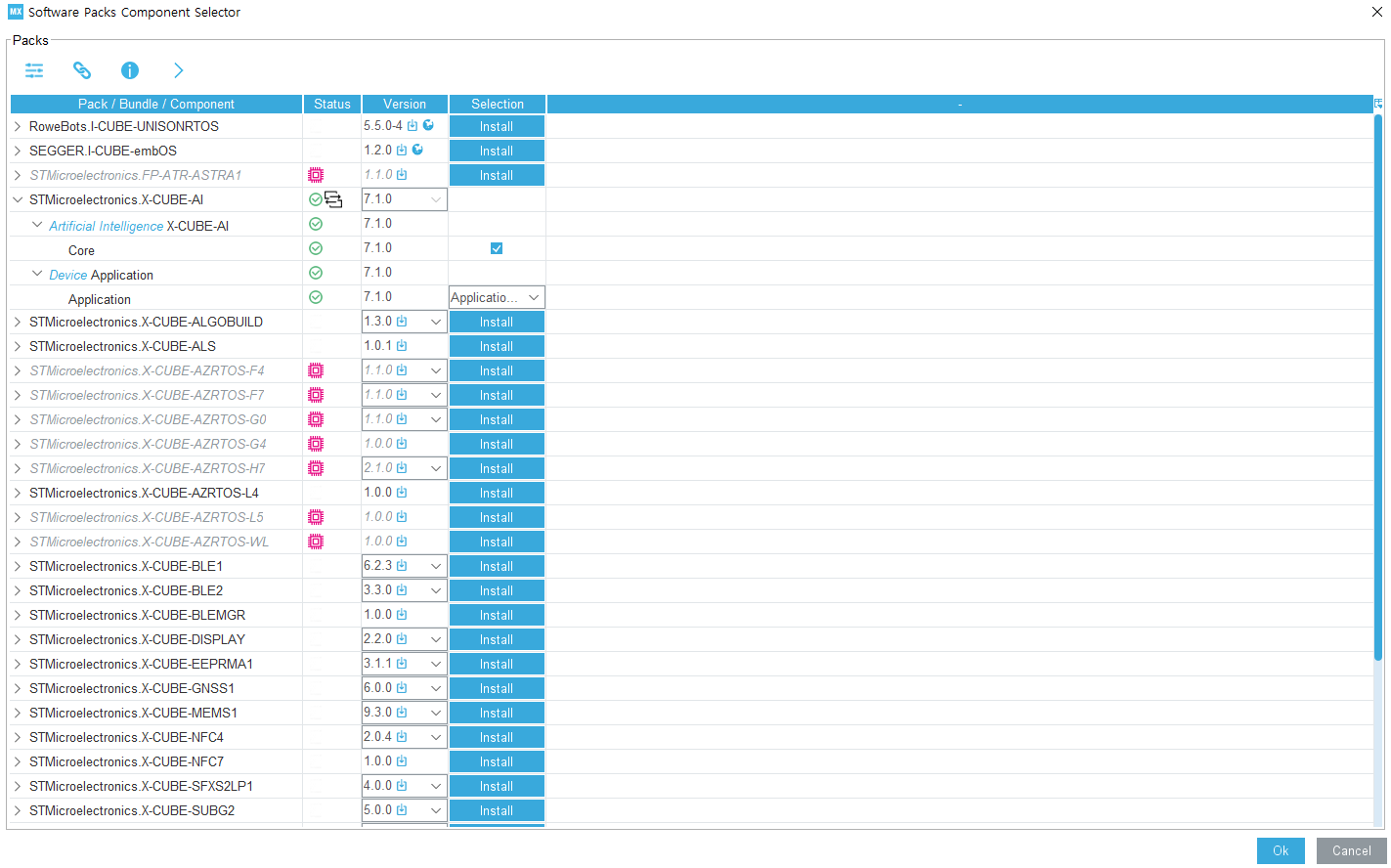The image size is (1391, 868).
Task: Click the pink chip icon for X-CUBE-AZRTOS-F4
Action: [316, 370]
